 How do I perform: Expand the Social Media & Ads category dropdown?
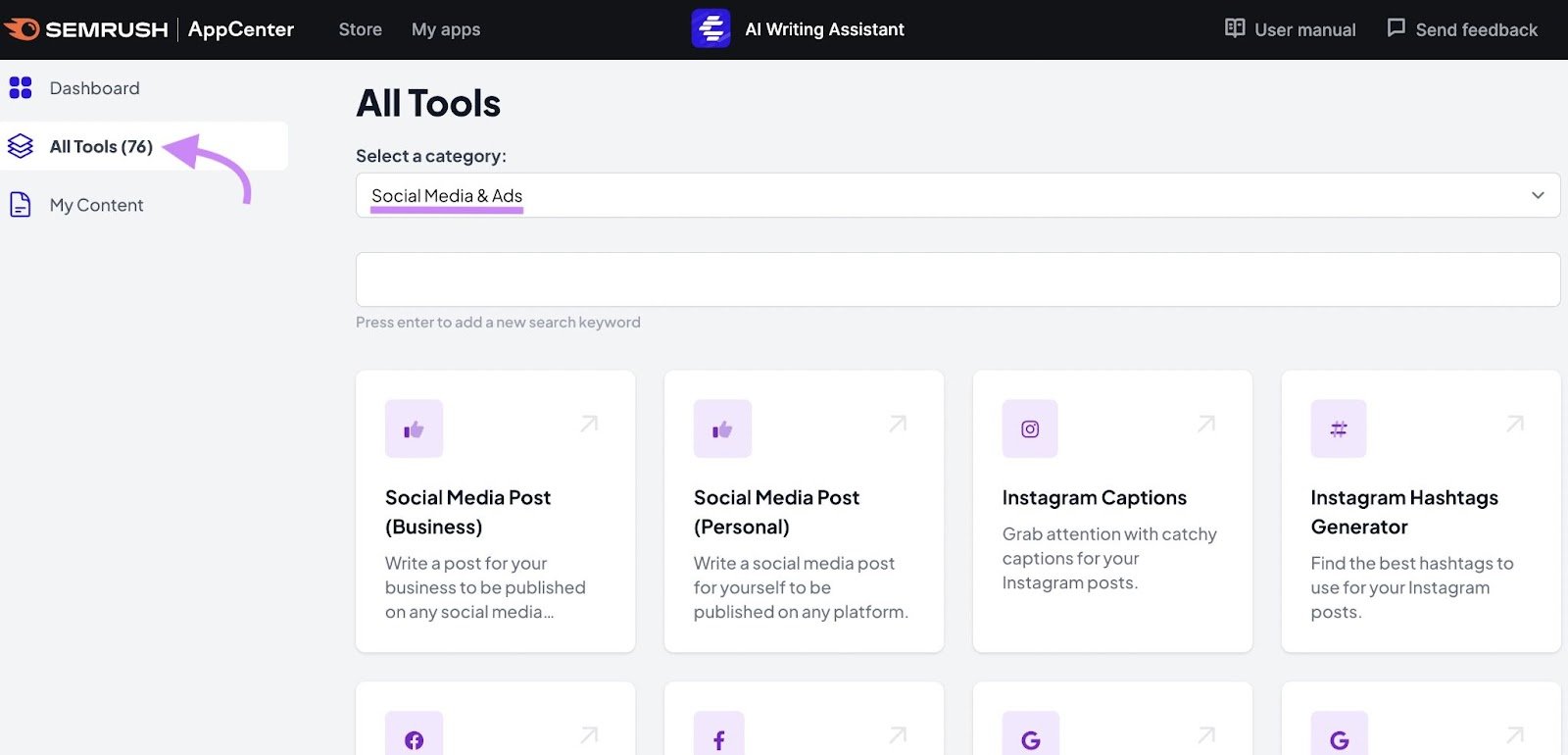pyautogui.click(x=957, y=195)
